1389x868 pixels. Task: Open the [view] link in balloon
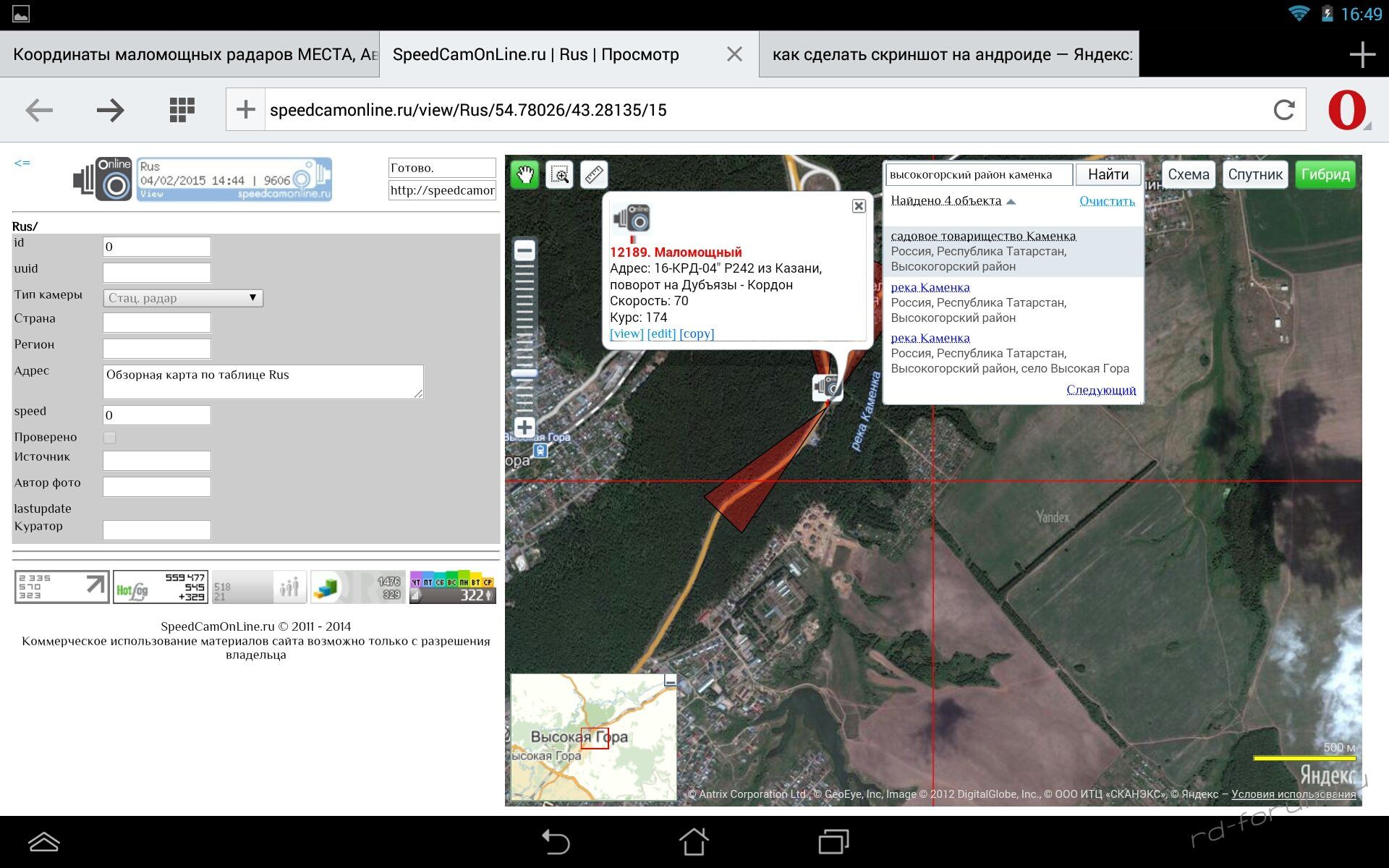pyautogui.click(x=626, y=333)
